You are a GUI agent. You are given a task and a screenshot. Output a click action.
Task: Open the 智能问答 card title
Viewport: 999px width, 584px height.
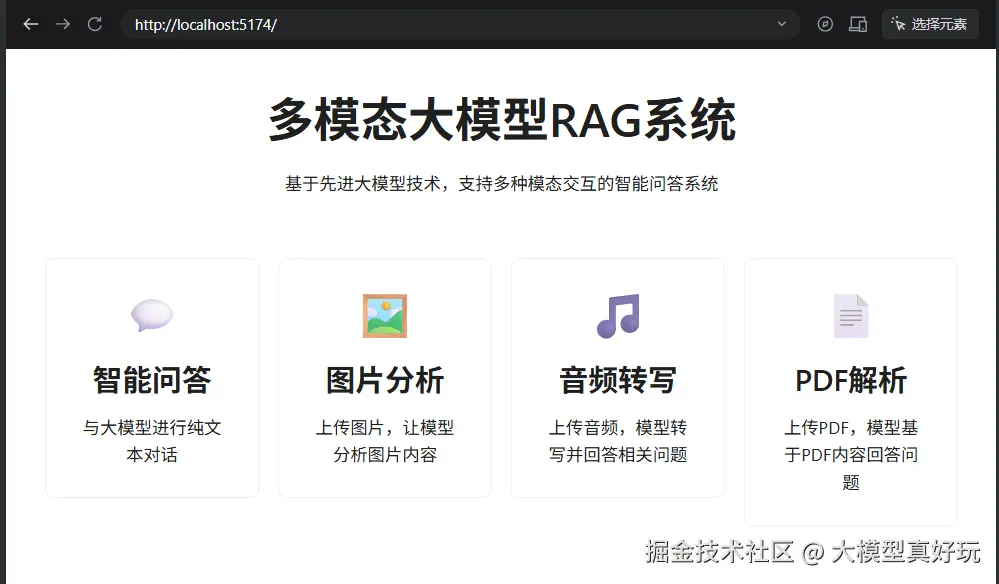(x=152, y=380)
